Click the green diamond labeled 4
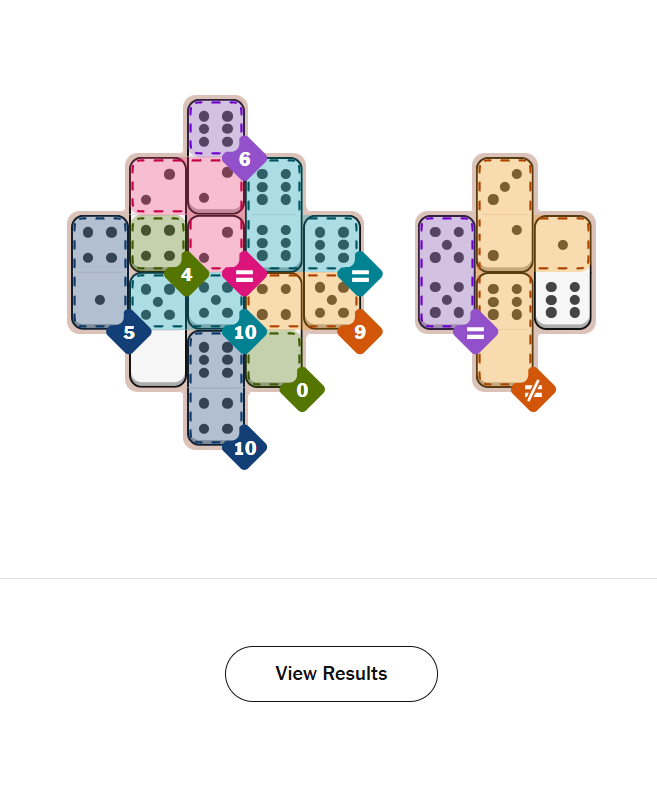The height and width of the screenshot is (796, 657). [x=186, y=274]
